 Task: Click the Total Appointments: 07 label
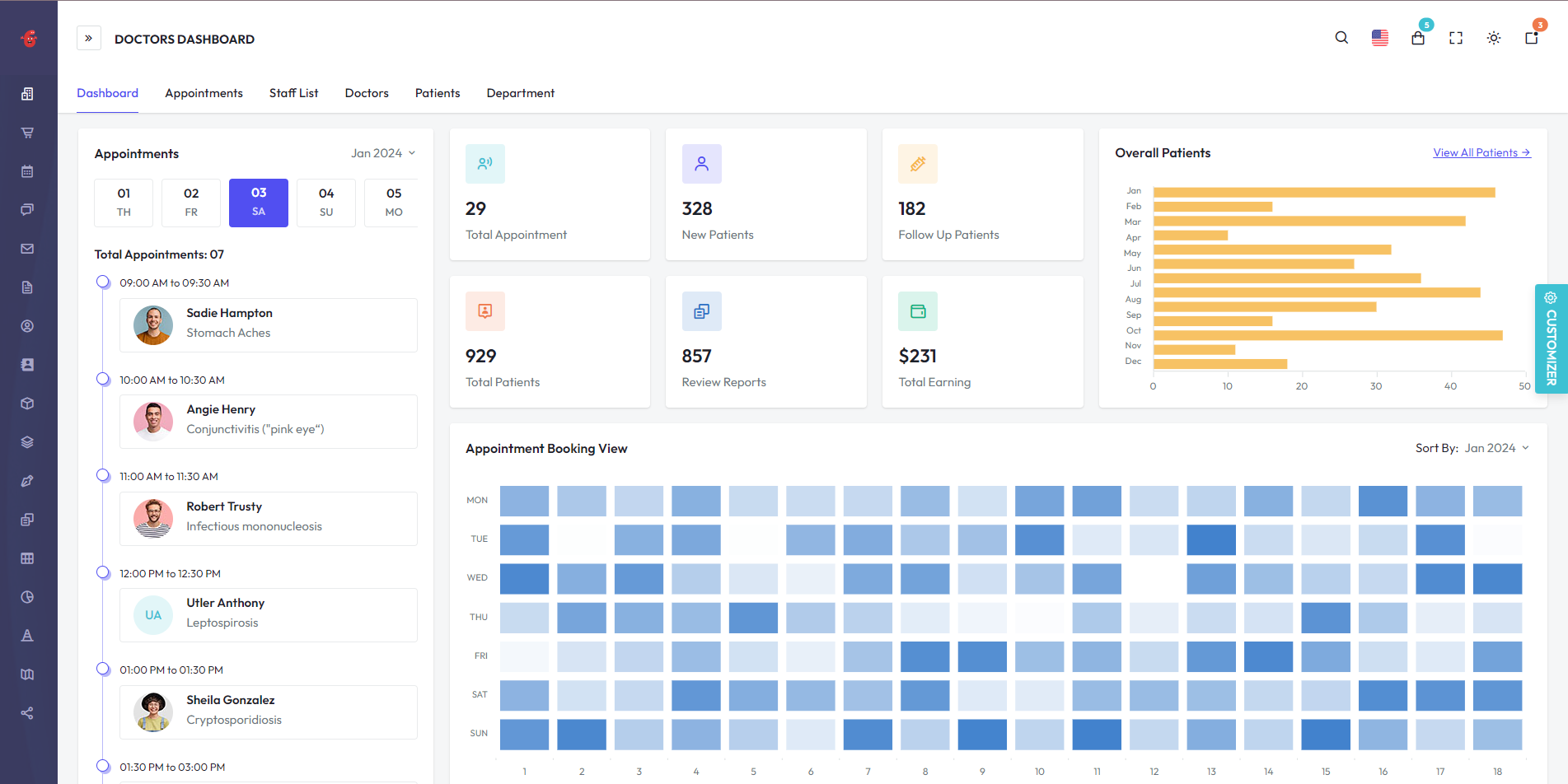(159, 254)
